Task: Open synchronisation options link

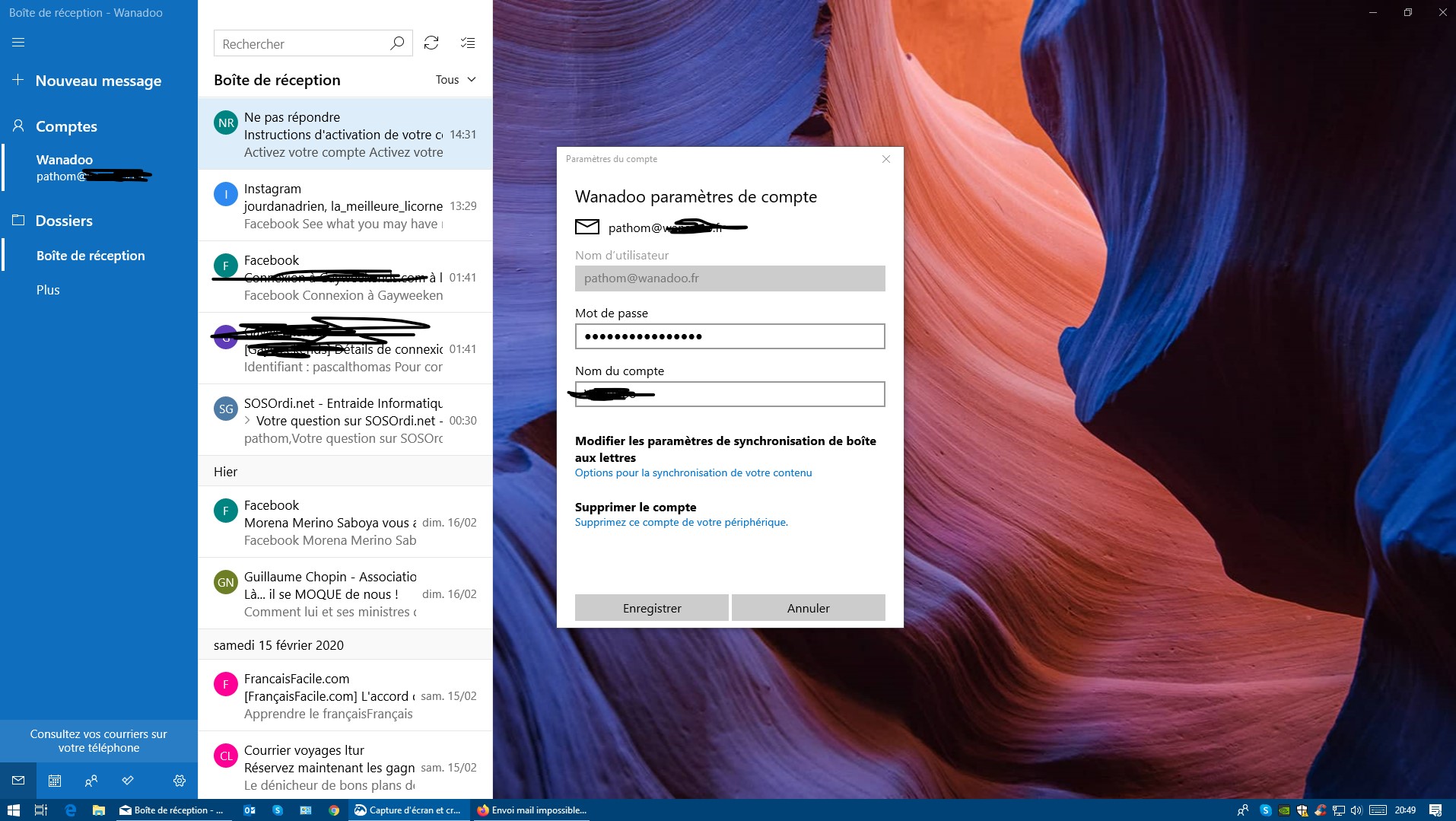Action: pos(694,473)
